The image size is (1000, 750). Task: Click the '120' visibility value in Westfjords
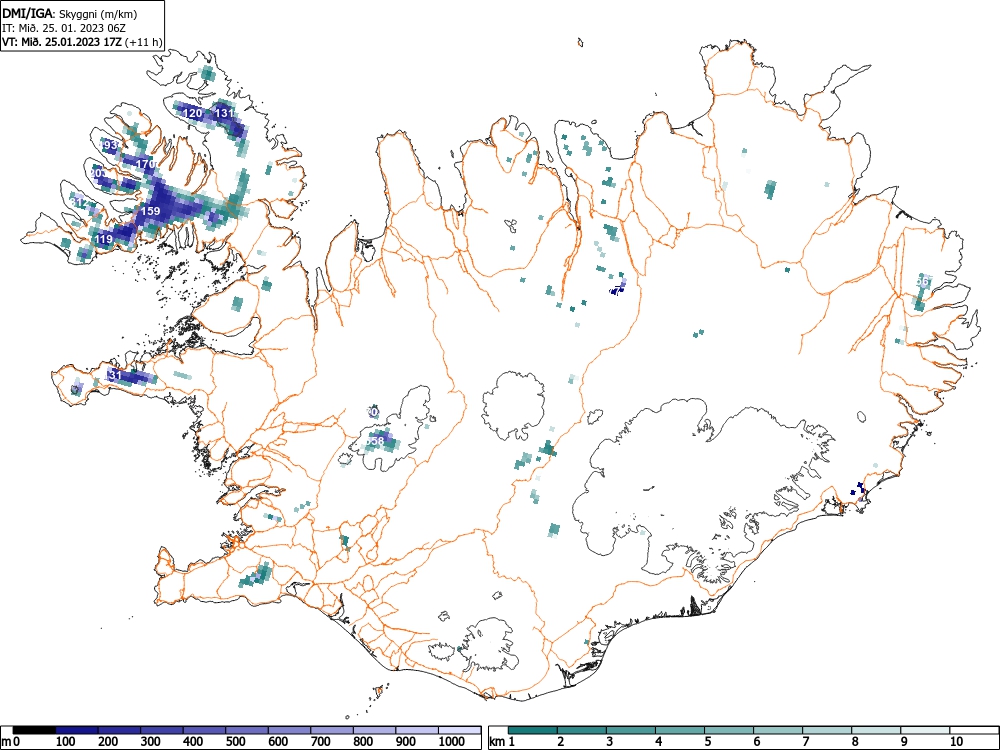pos(193,114)
